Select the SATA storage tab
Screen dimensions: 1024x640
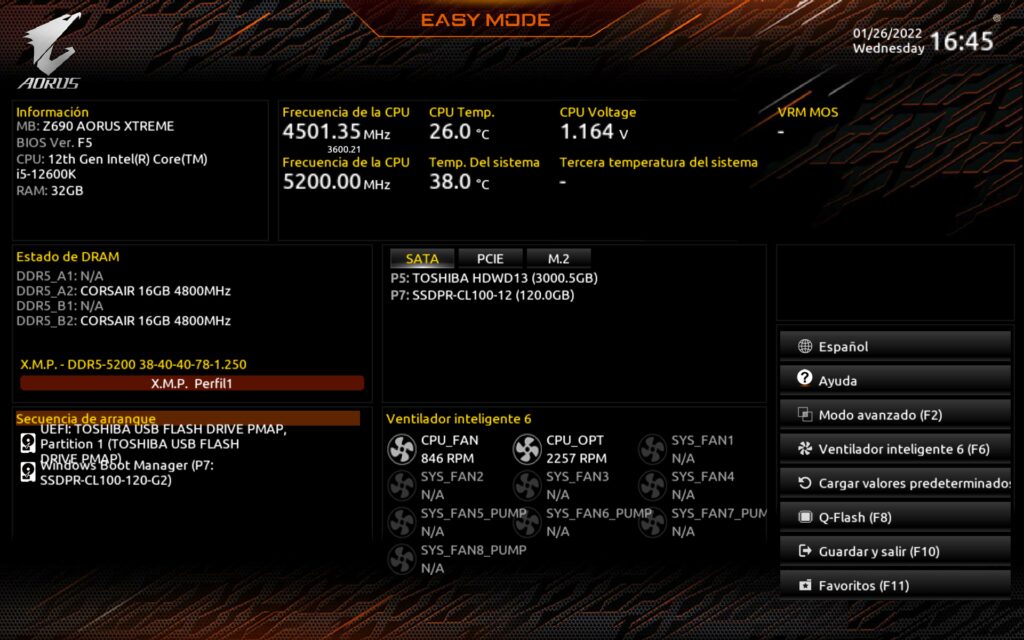click(x=422, y=259)
